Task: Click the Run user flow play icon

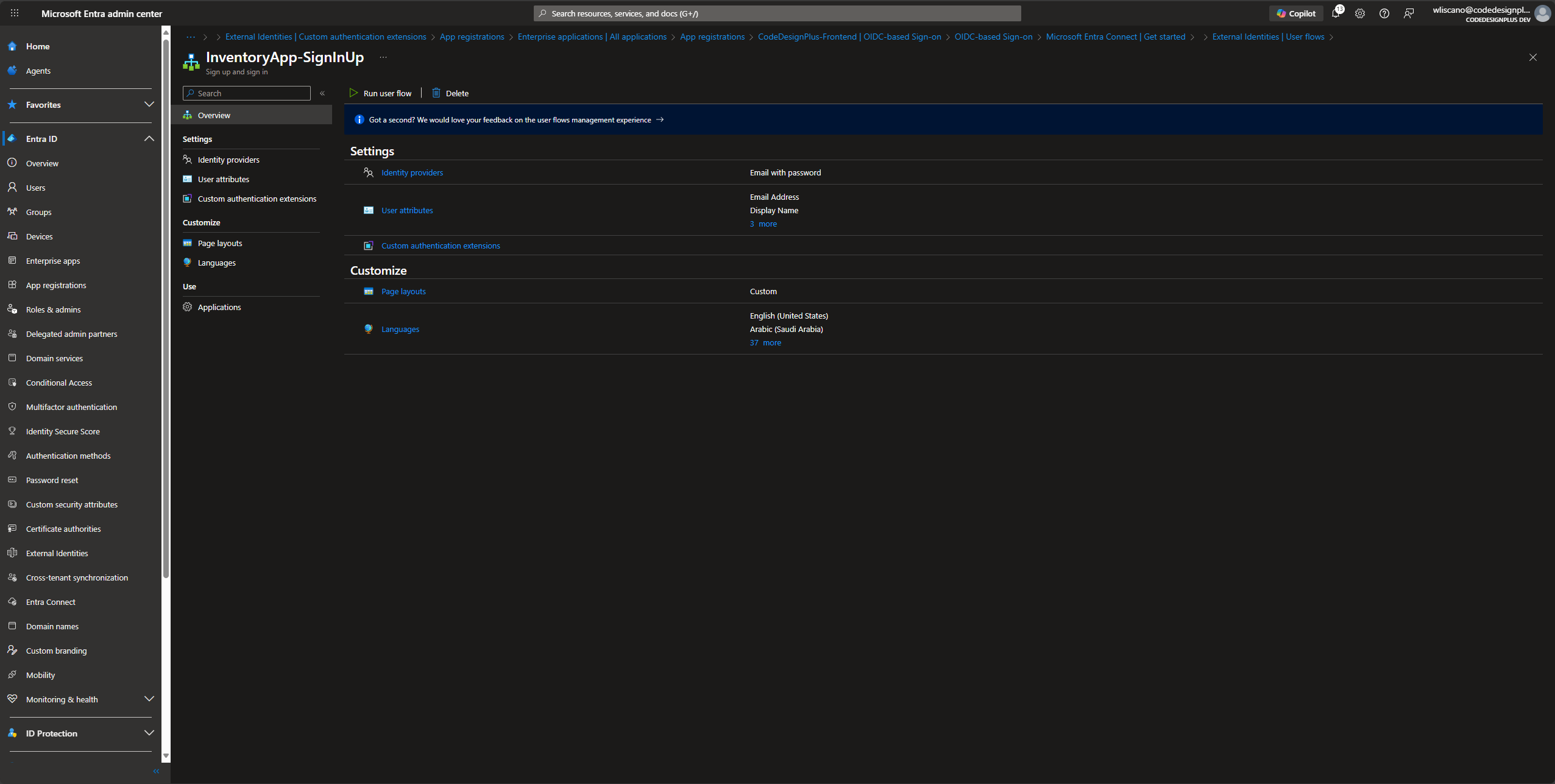Action: pyautogui.click(x=353, y=93)
